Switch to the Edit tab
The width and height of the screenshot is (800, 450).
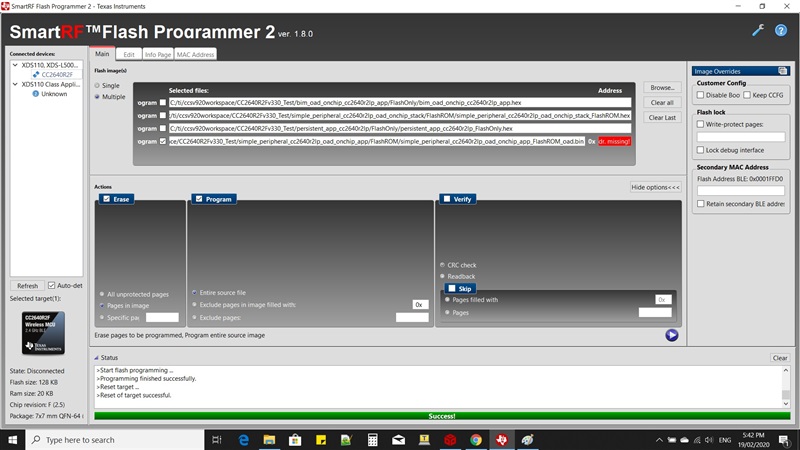[x=129, y=54]
